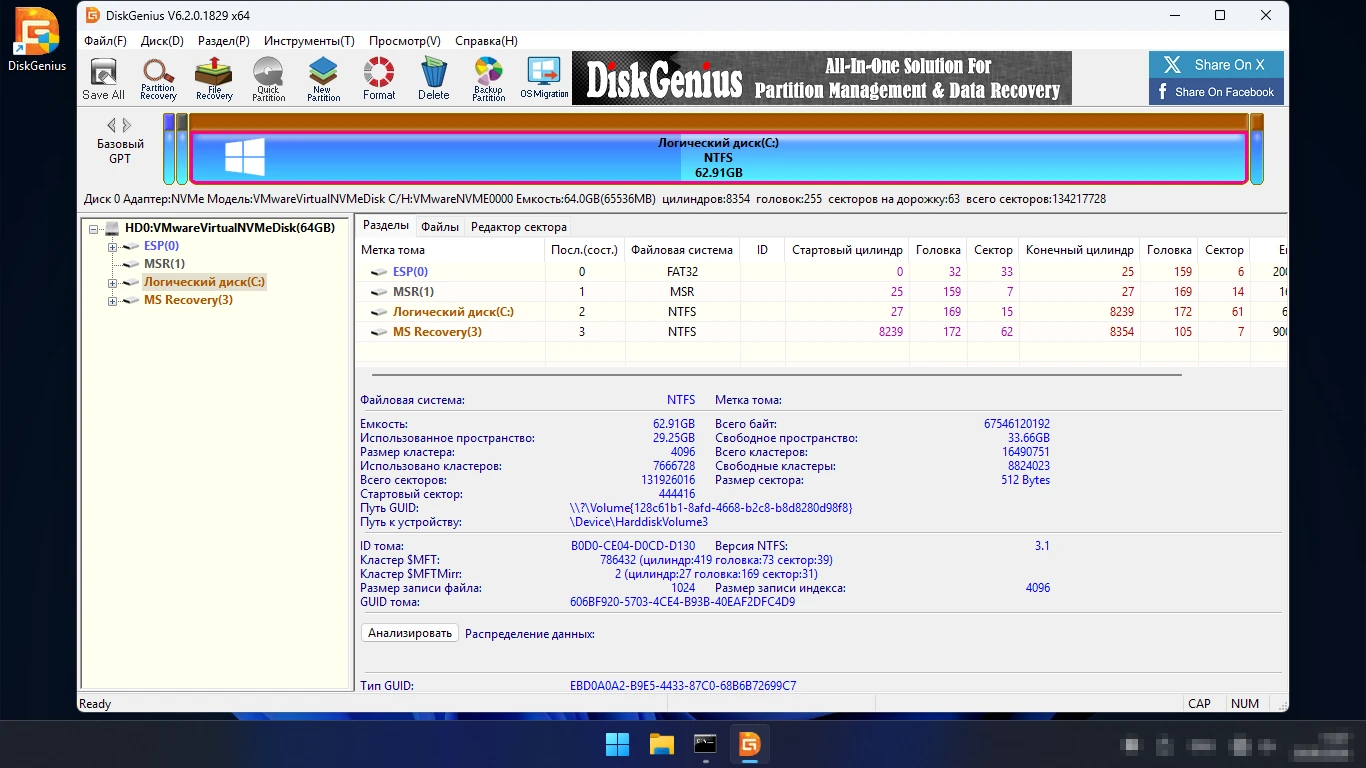Create a New Partition via toolbar
Viewport: 1366px width, 768px height.
click(324, 79)
